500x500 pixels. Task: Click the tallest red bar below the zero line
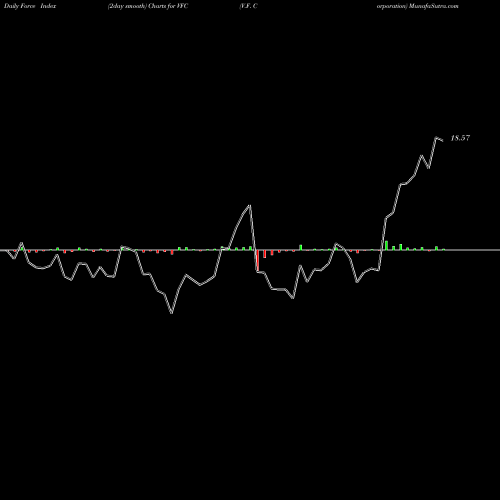[x=257, y=260]
